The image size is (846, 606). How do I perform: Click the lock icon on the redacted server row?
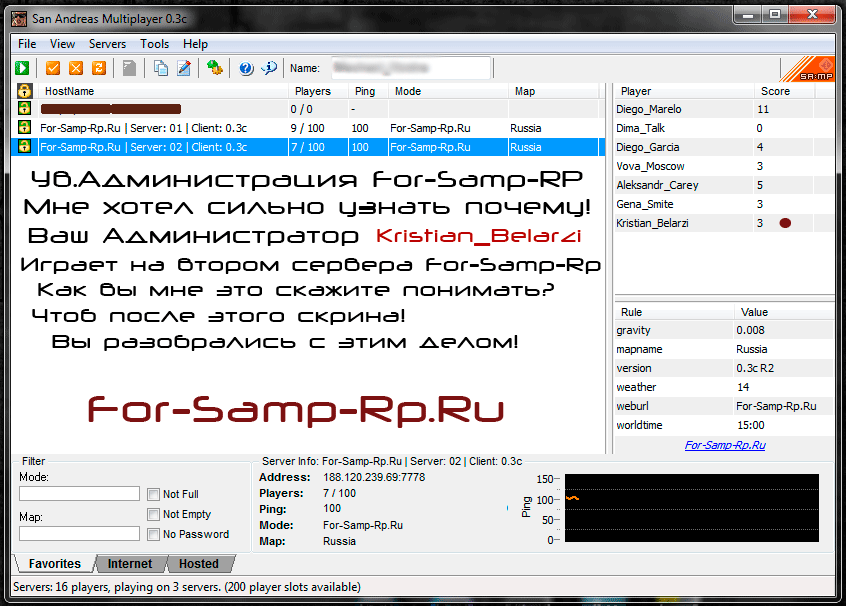tap(24, 108)
